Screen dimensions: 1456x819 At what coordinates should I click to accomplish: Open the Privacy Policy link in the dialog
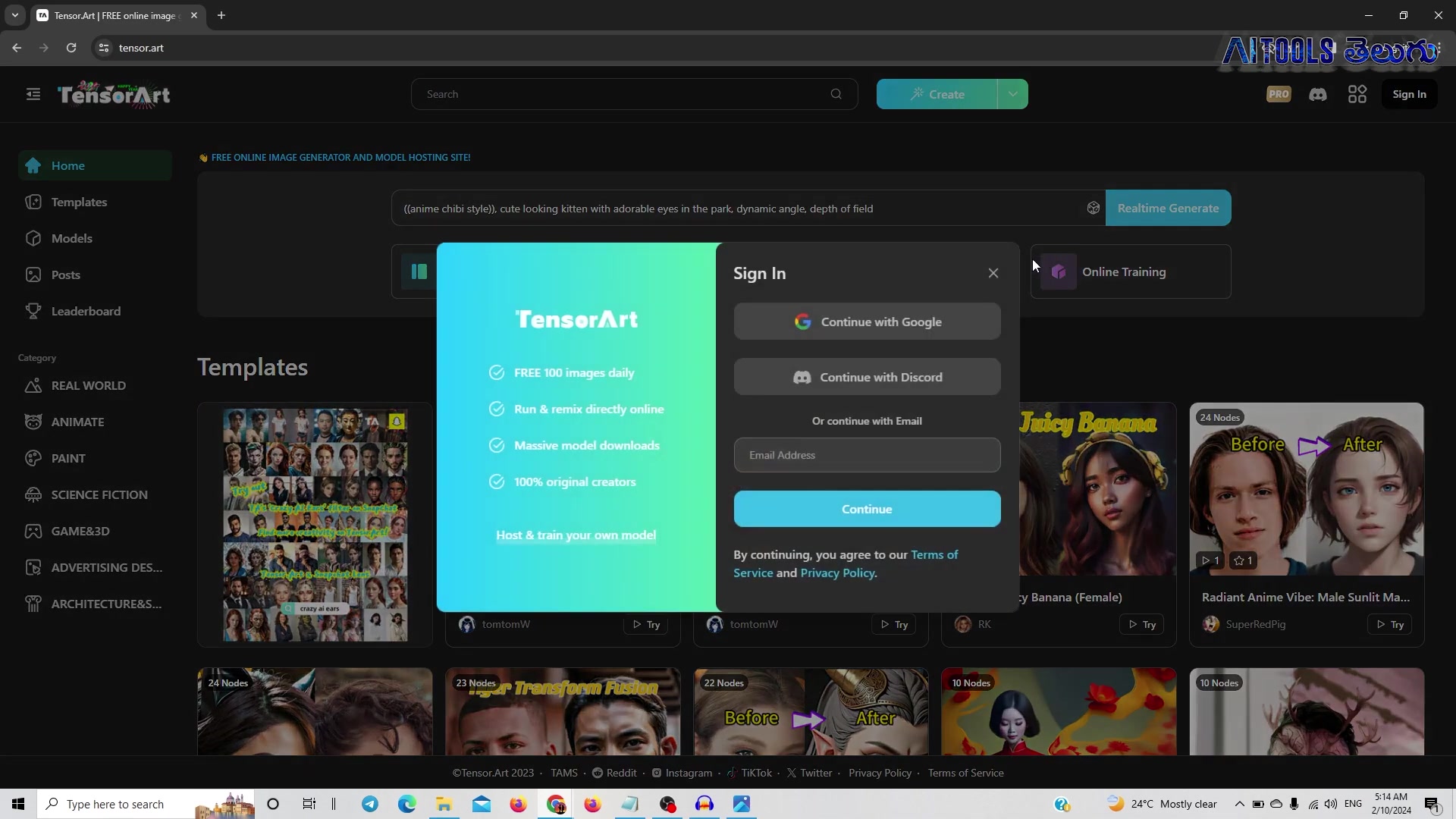[x=837, y=573]
